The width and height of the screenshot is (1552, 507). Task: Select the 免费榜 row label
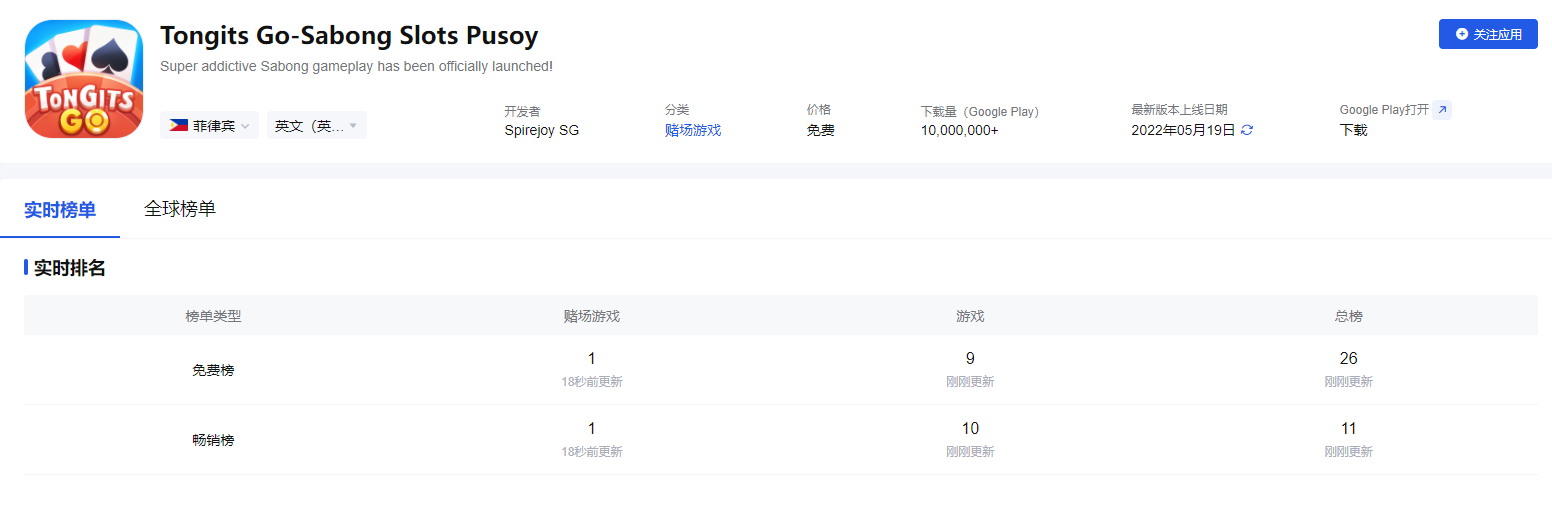[213, 370]
